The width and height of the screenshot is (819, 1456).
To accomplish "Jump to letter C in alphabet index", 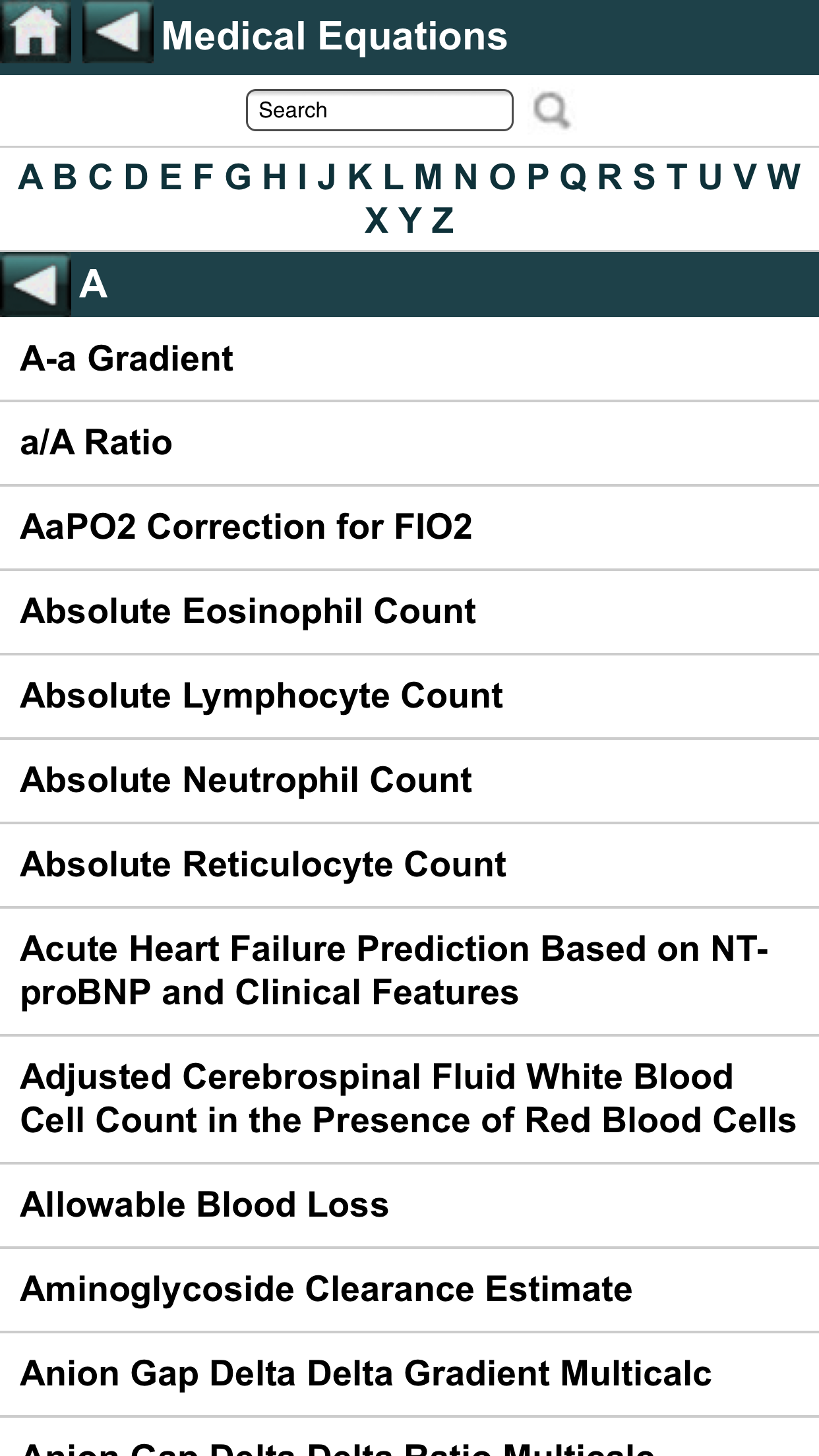I will click(100, 177).
